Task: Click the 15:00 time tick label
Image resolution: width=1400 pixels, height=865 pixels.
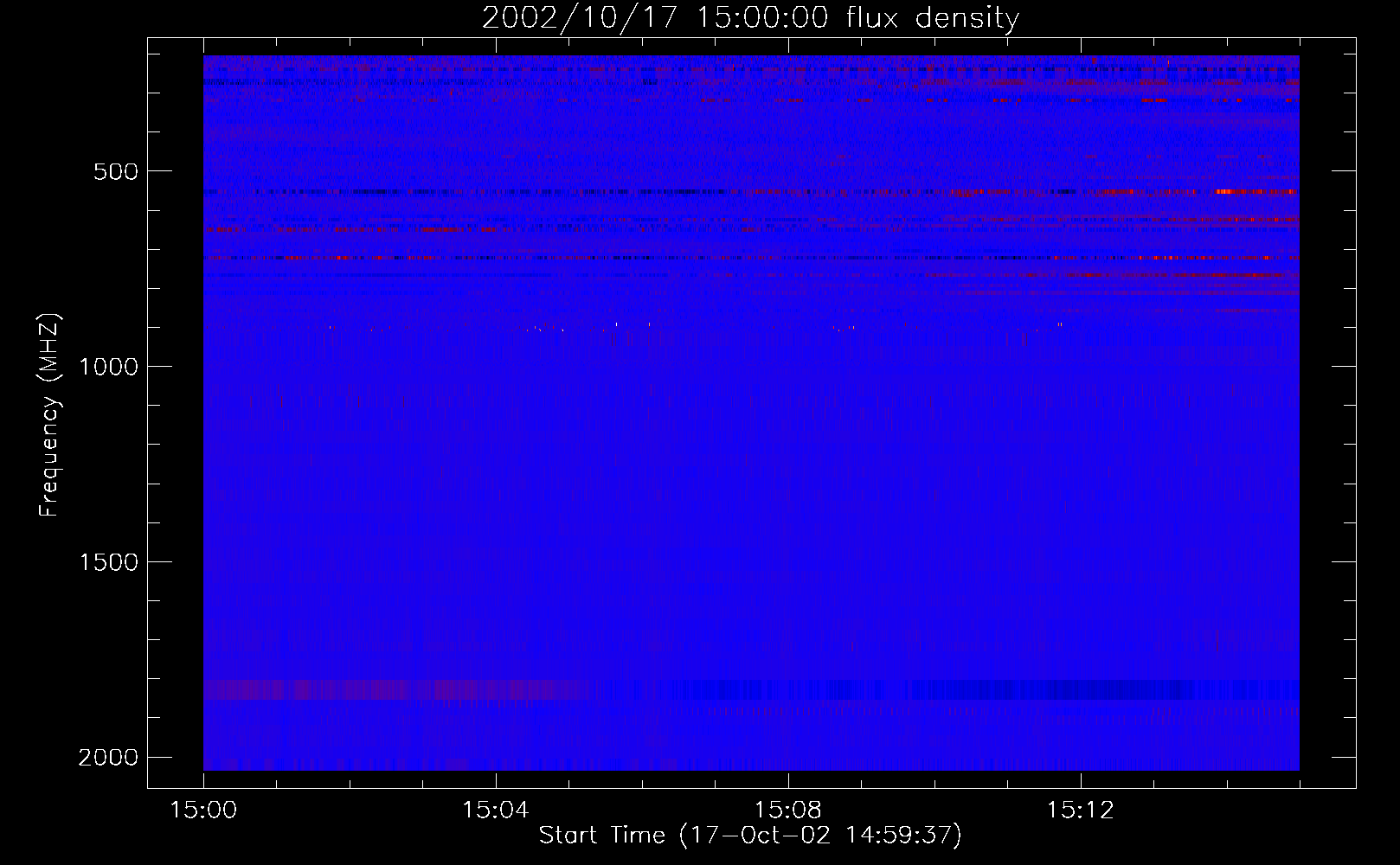Action: (x=203, y=811)
